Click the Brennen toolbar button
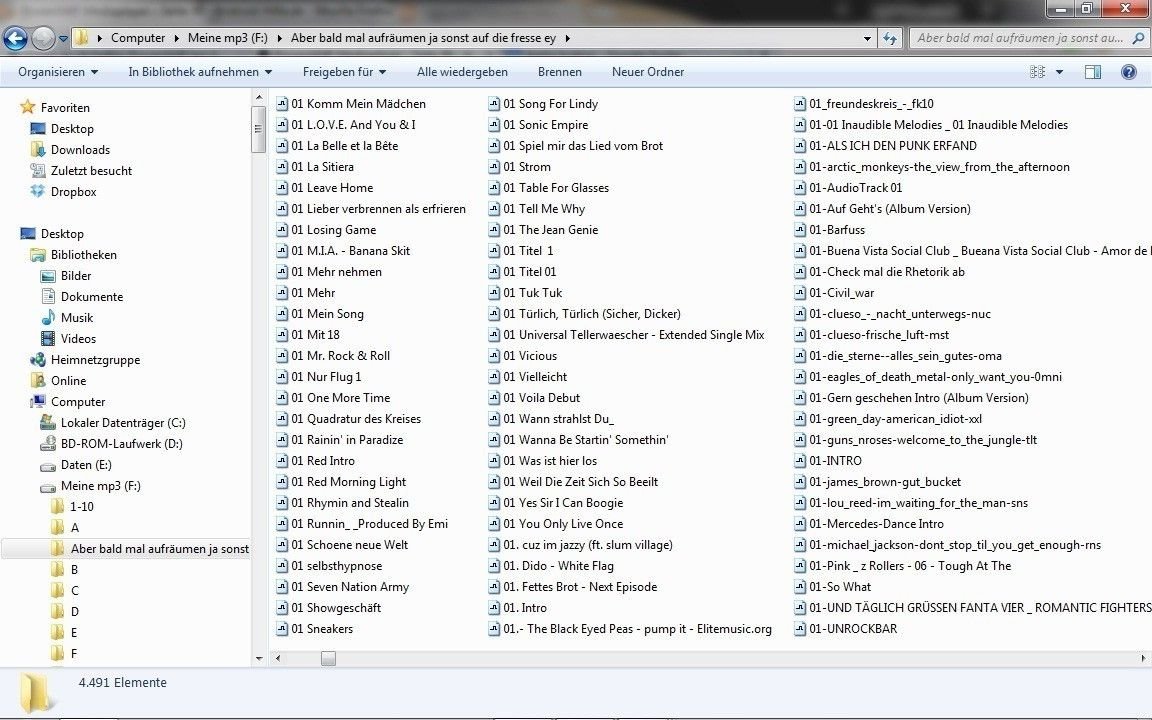 pyautogui.click(x=559, y=72)
